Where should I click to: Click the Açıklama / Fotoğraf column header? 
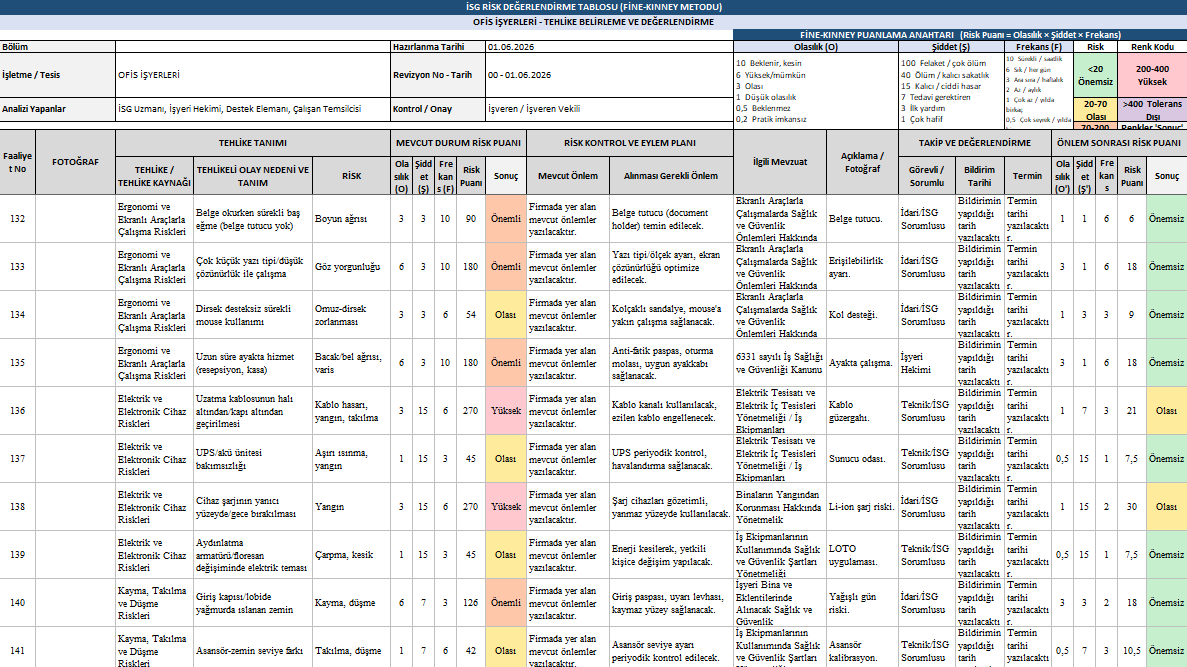(x=862, y=162)
